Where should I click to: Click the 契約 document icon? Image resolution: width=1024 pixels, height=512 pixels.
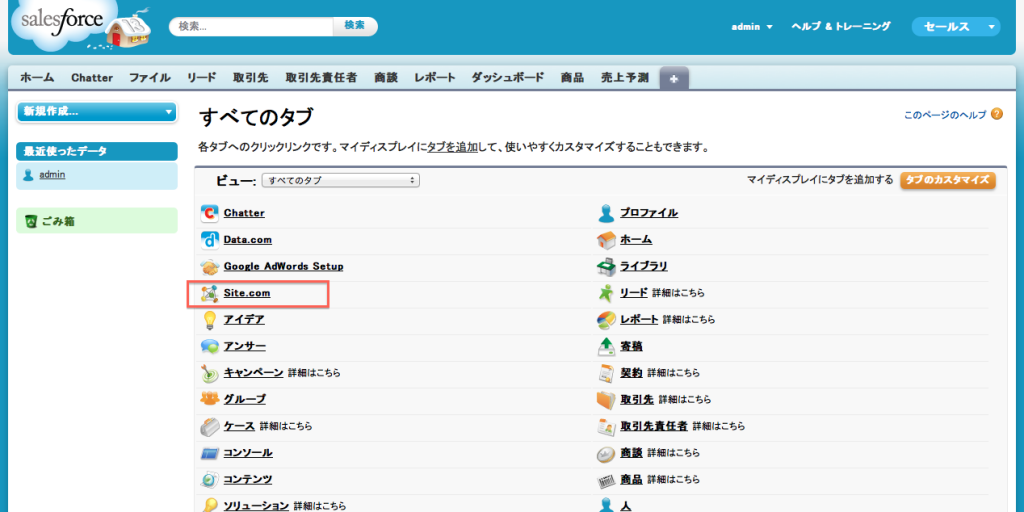606,374
